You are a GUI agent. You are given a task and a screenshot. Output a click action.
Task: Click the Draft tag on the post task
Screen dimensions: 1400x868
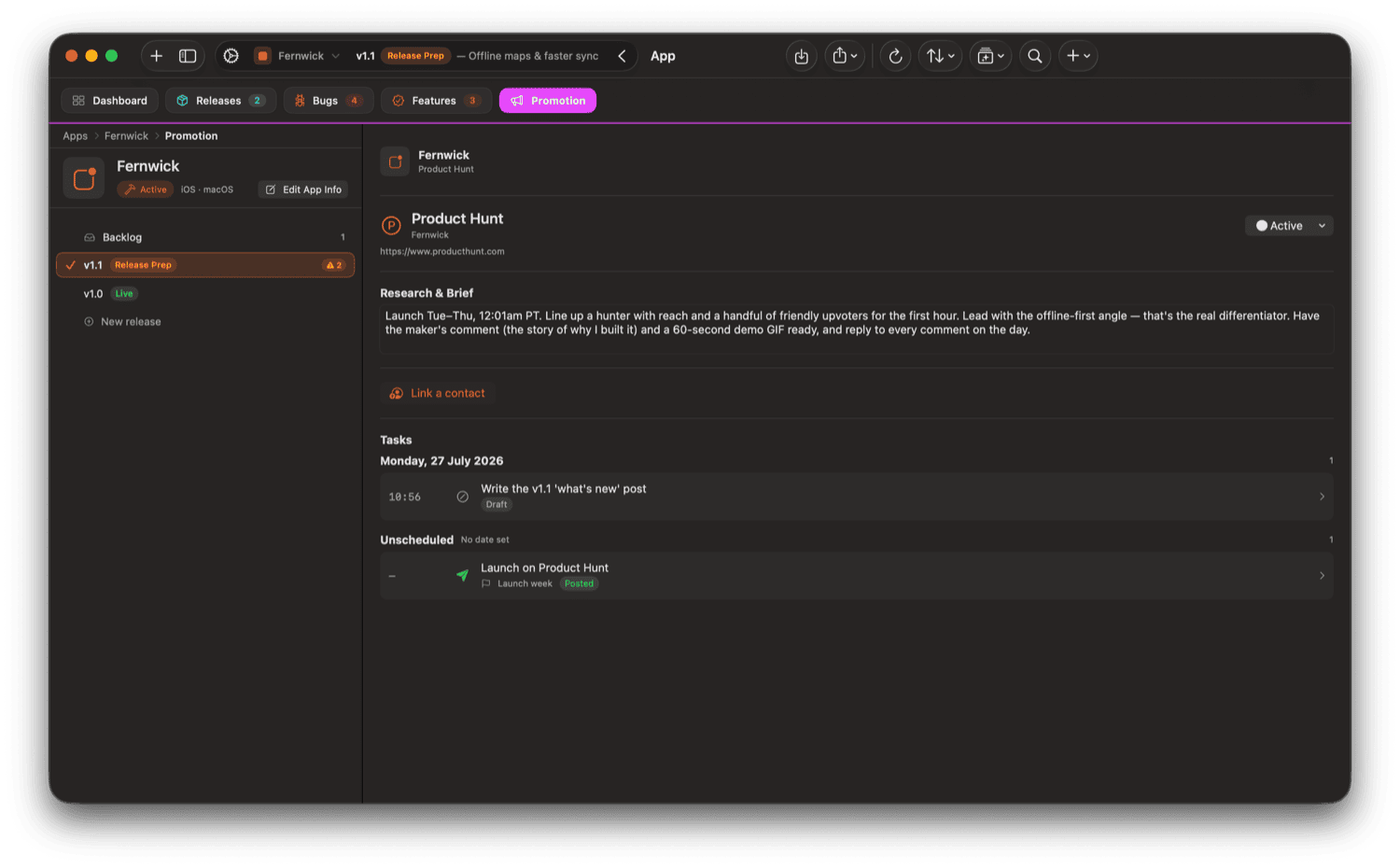pyautogui.click(x=497, y=505)
